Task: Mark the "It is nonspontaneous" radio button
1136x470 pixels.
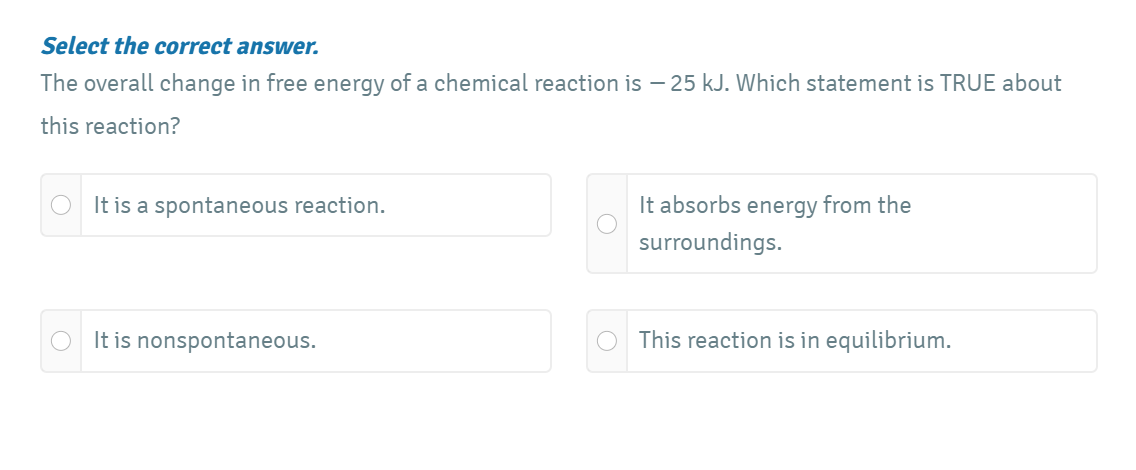Action: (x=61, y=341)
